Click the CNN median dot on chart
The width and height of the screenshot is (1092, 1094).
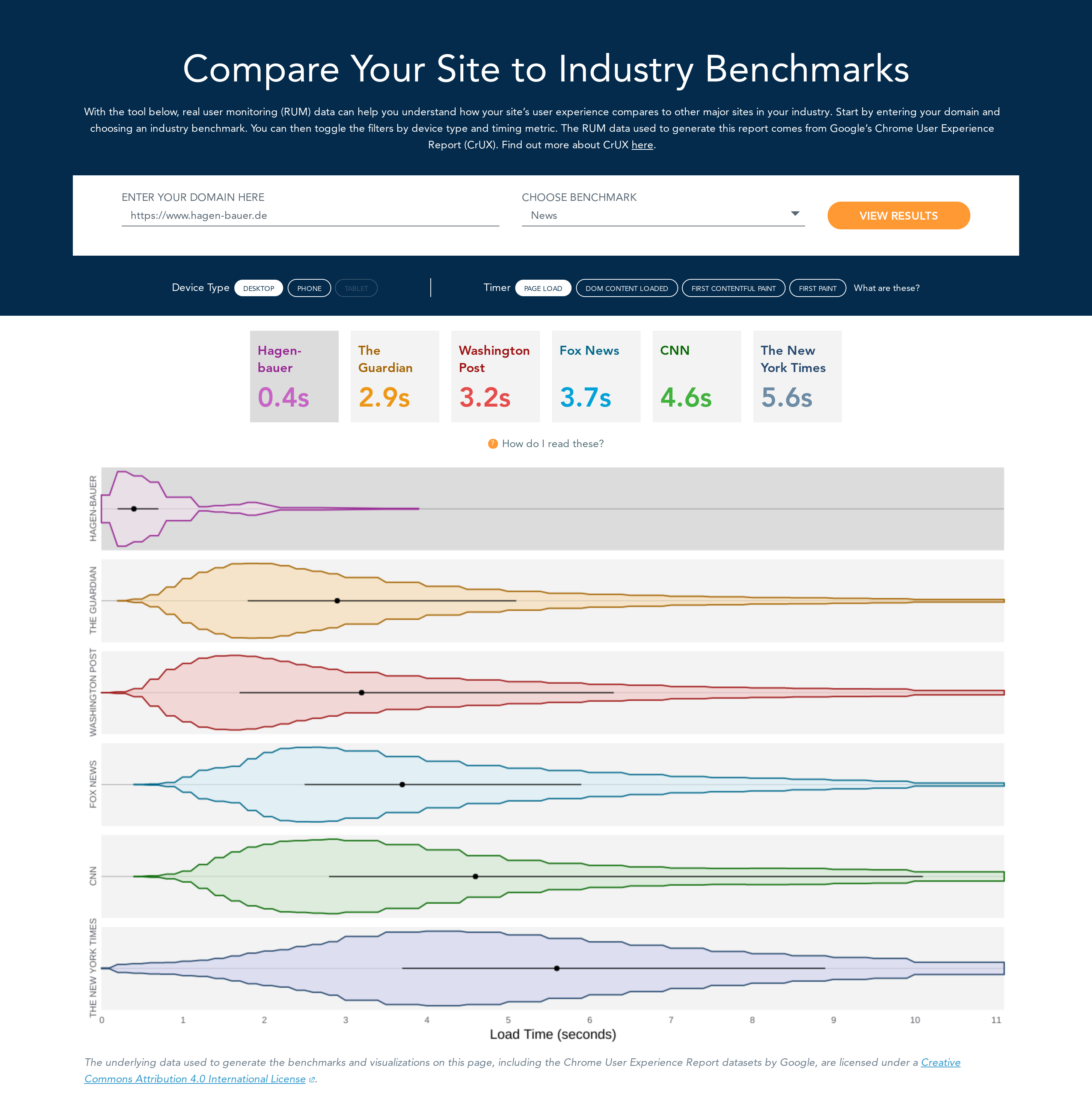pyautogui.click(x=475, y=876)
